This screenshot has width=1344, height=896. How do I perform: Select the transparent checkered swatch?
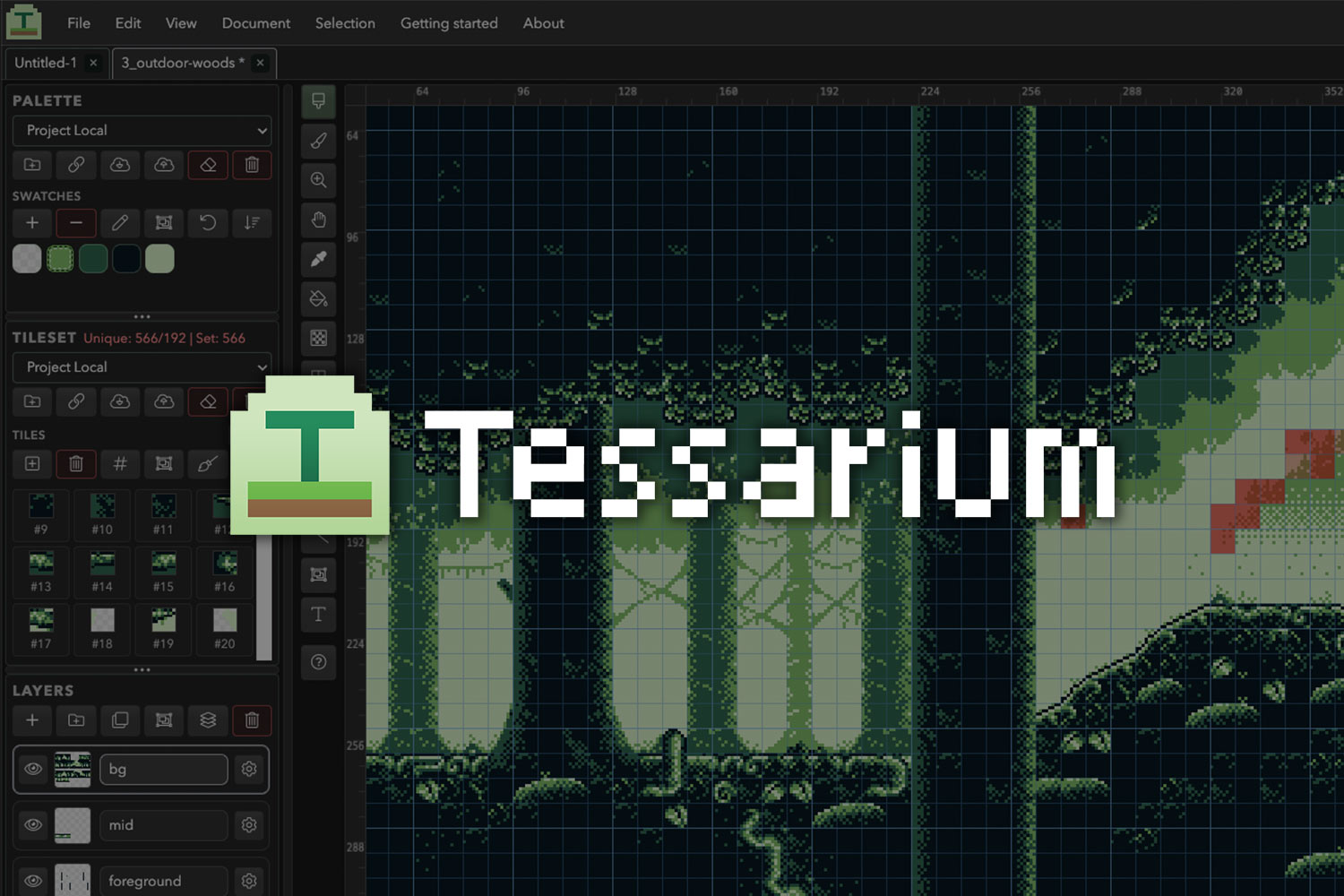tap(27, 259)
